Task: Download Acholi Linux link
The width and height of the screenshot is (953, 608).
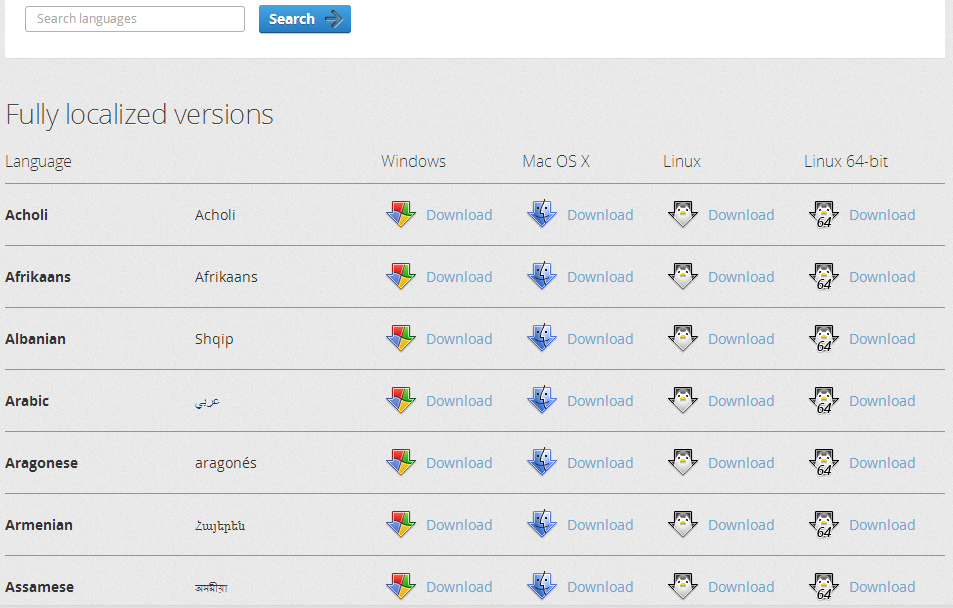Action: pos(741,215)
